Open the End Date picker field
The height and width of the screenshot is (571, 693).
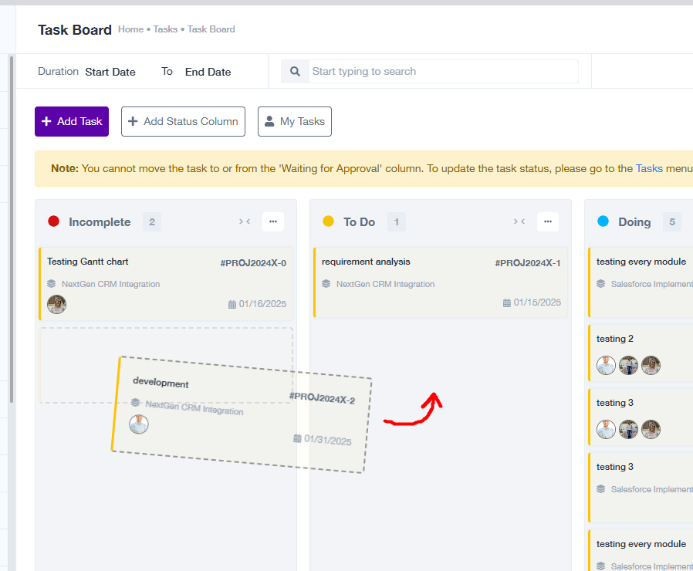pos(208,72)
